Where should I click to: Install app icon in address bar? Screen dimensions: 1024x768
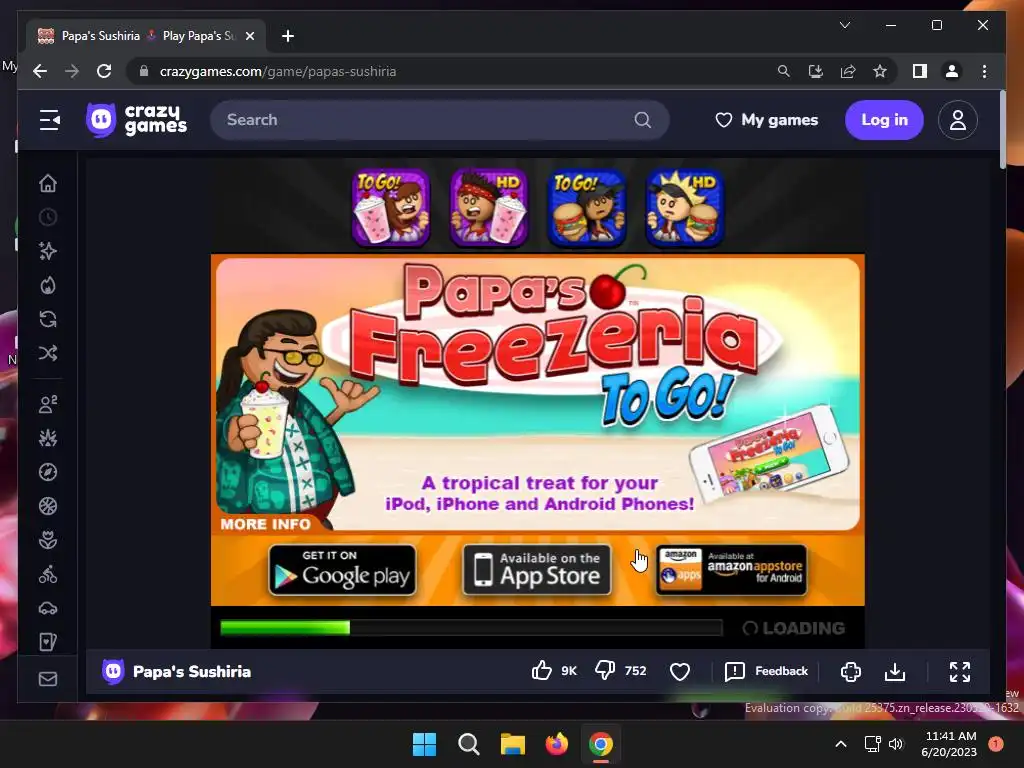[x=816, y=71]
